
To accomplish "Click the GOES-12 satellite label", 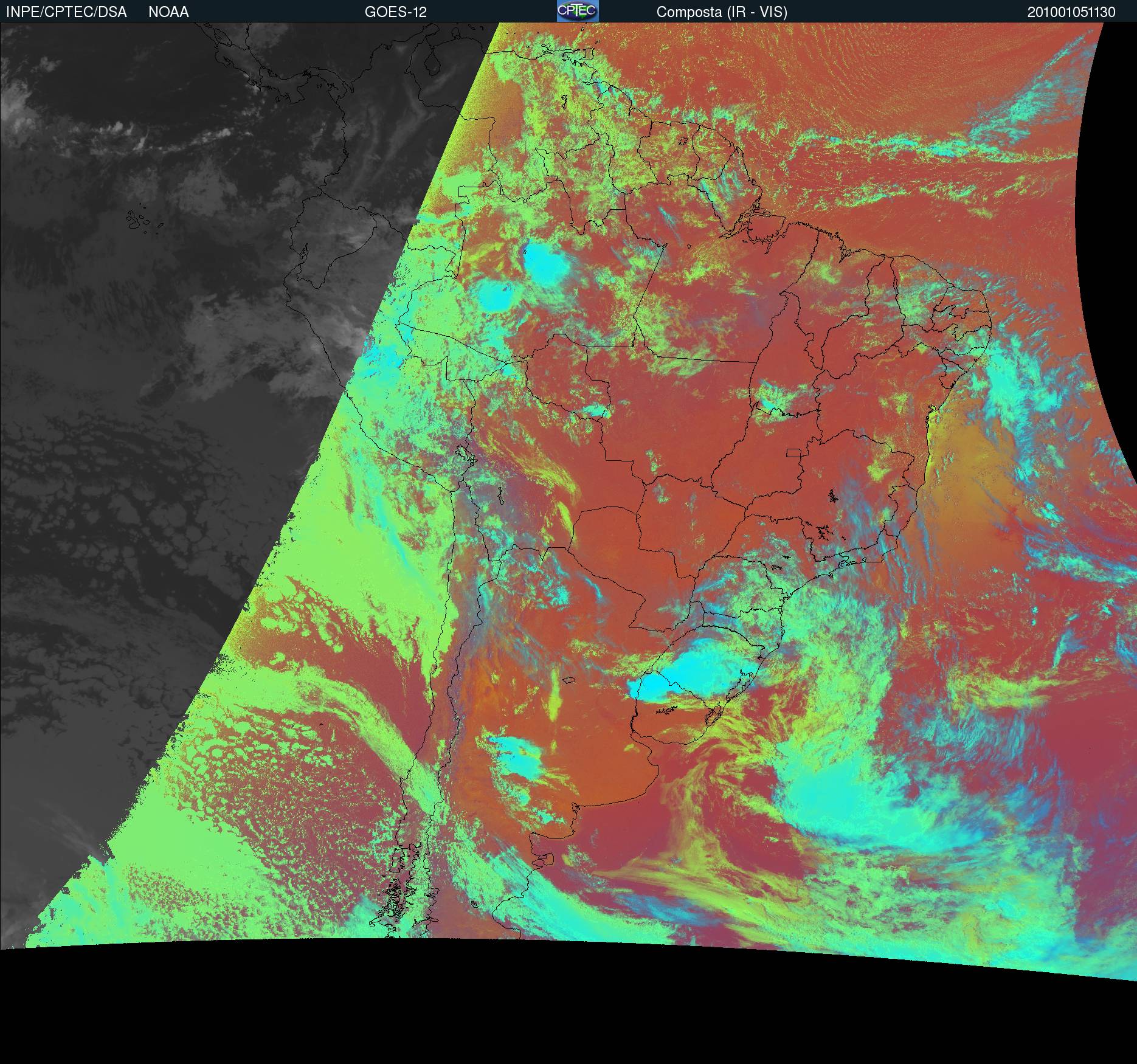I will [x=396, y=12].
